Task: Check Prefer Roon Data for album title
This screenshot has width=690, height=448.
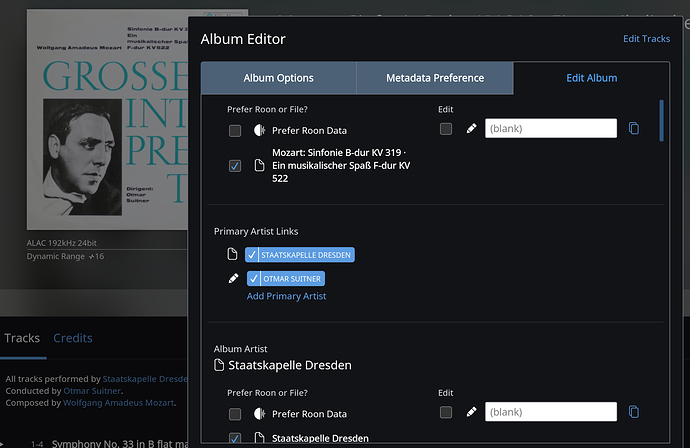Action: click(x=235, y=131)
